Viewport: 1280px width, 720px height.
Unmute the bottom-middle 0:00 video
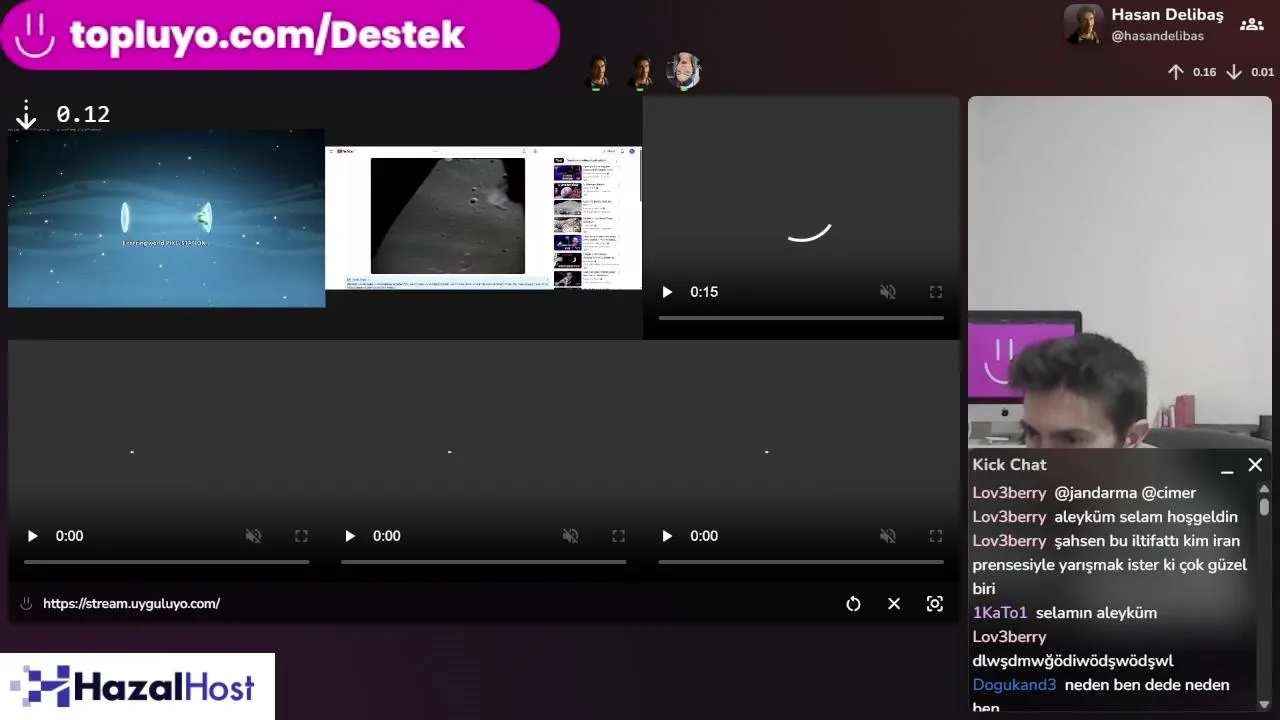(570, 536)
